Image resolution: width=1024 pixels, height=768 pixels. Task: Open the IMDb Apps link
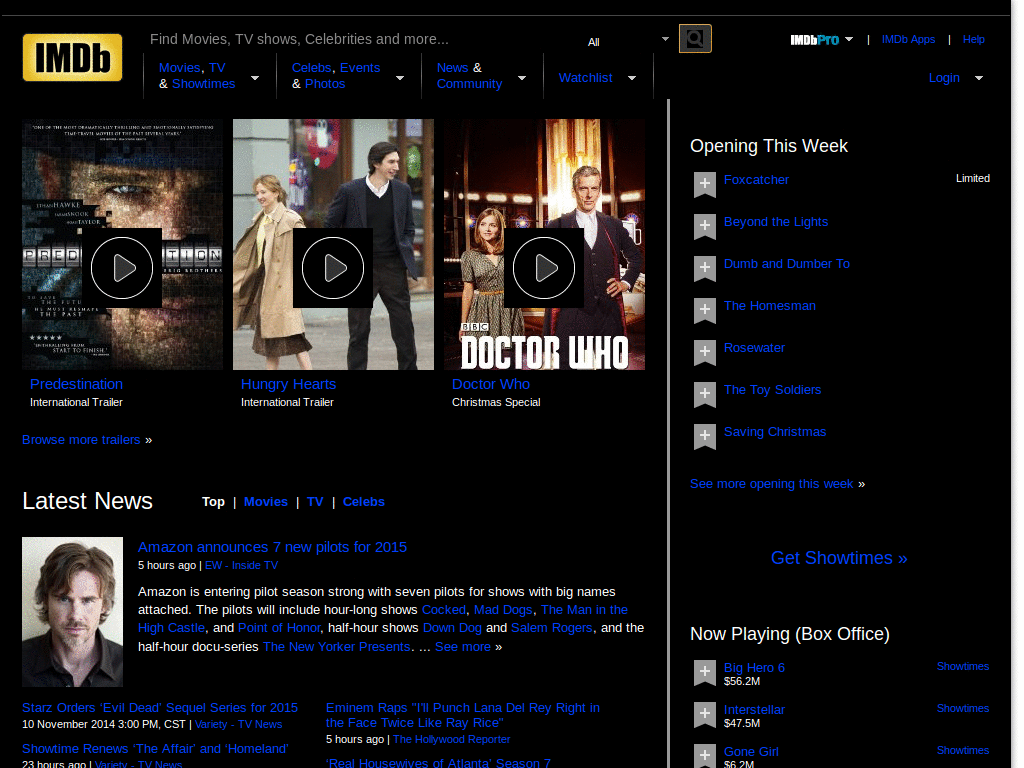(x=908, y=39)
